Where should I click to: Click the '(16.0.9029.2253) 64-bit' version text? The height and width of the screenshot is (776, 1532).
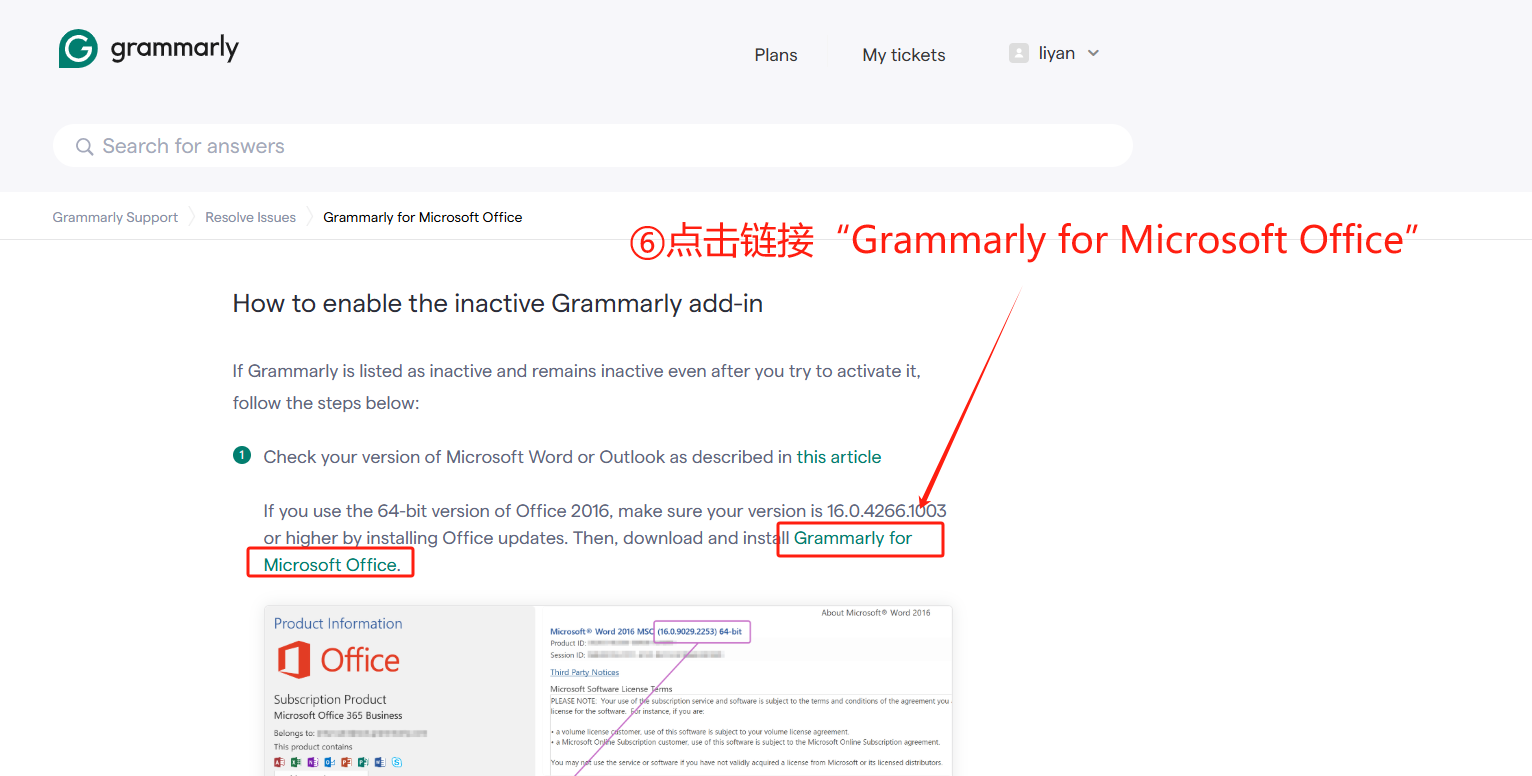point(700,632)
